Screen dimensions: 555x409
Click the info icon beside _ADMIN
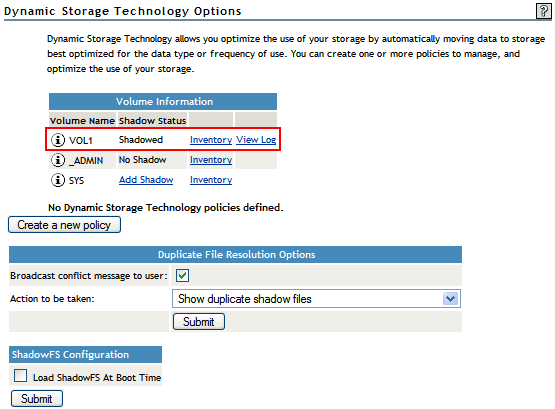pos(58,160)
